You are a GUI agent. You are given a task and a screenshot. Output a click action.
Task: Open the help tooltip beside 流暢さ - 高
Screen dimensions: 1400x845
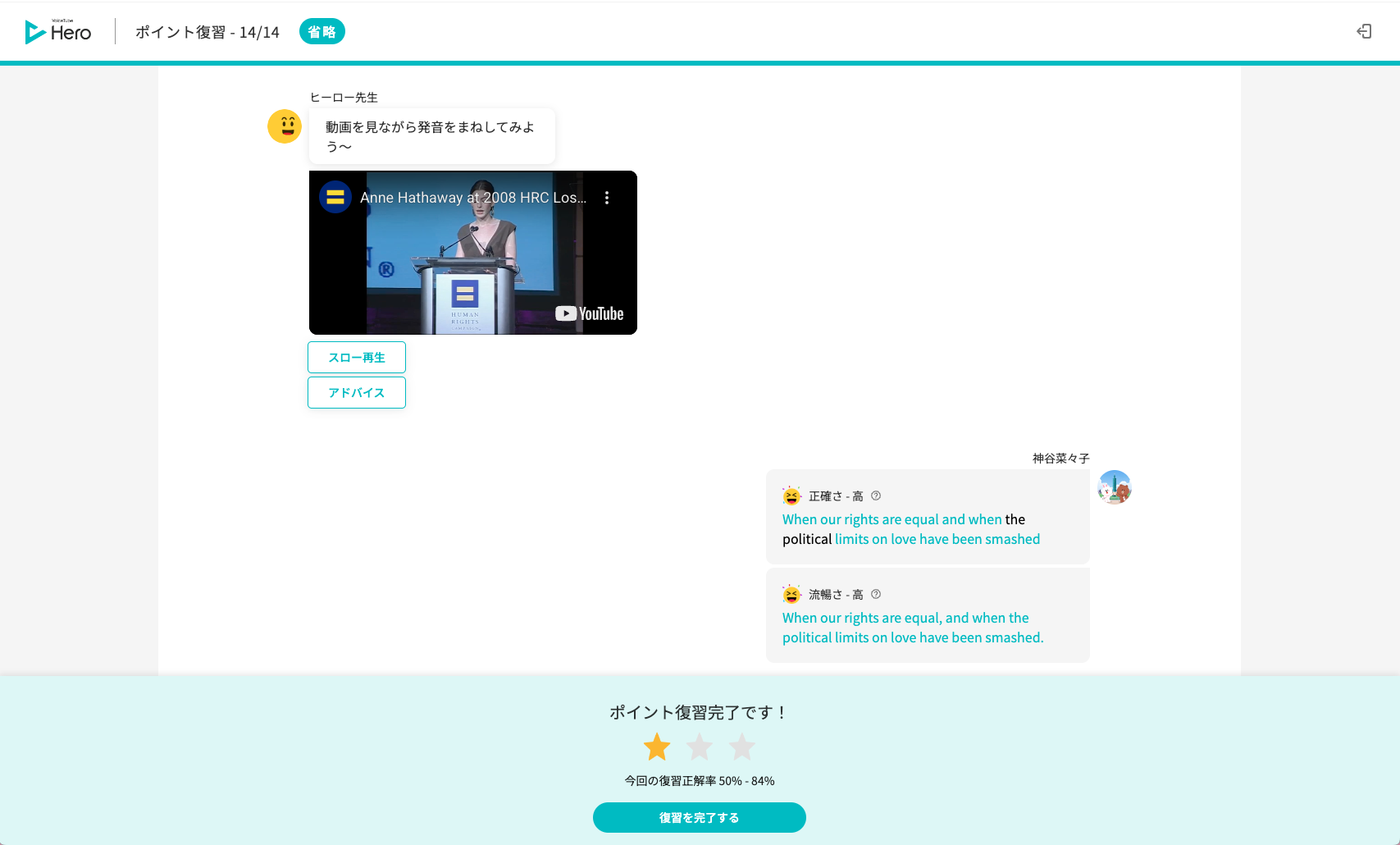tap(876, 594)
